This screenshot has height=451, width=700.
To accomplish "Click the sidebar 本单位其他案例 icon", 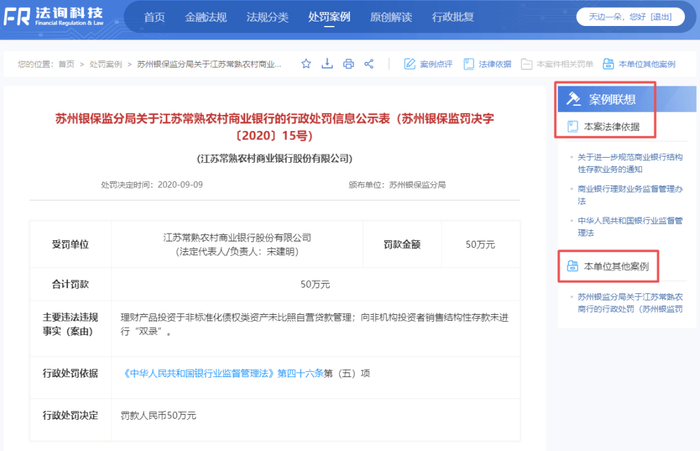I will coord(572,266).
